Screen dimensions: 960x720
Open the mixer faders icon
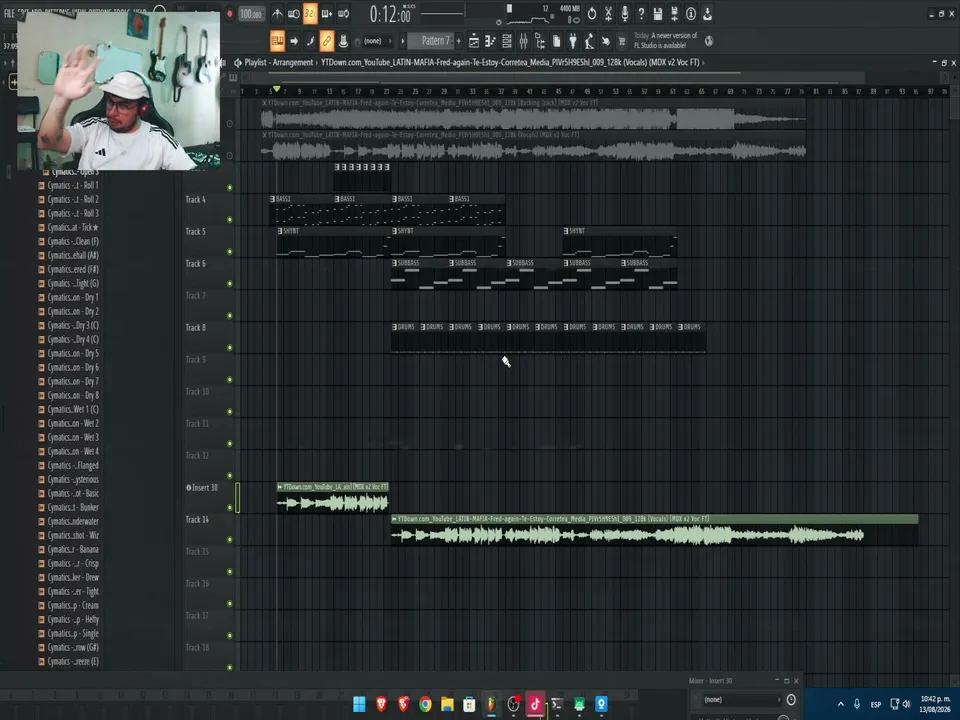(x=523, y=41)
